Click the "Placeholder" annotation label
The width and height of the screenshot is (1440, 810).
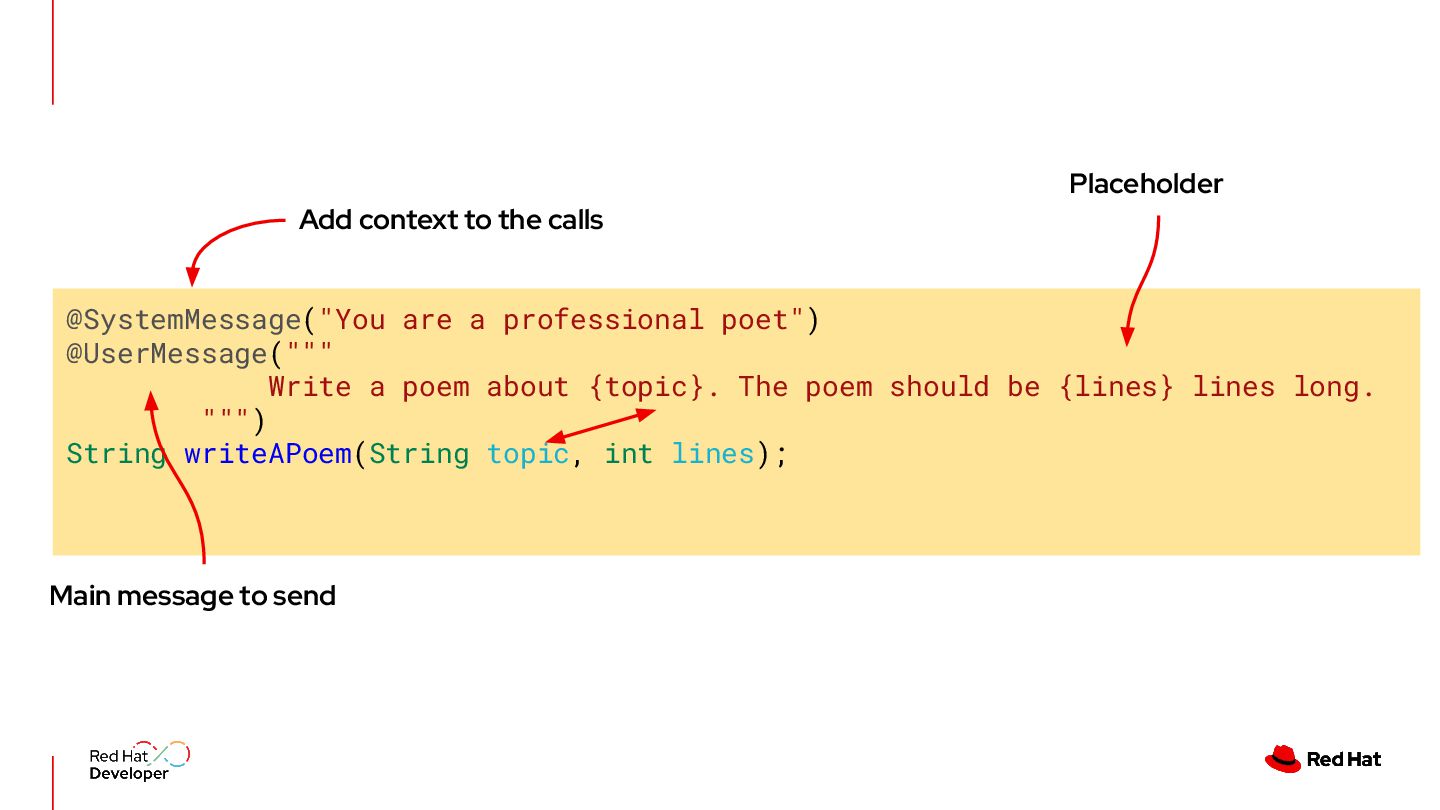pos(1146,184)
